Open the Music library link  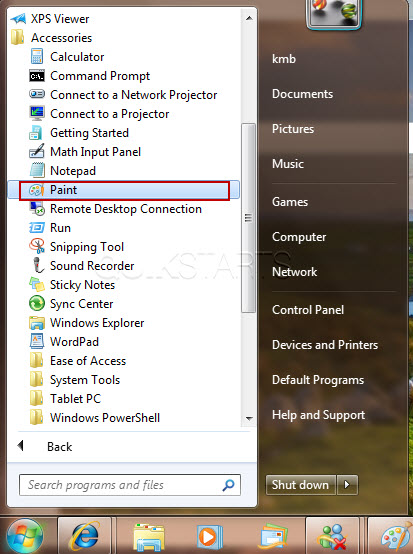click(x=288, y=164)
